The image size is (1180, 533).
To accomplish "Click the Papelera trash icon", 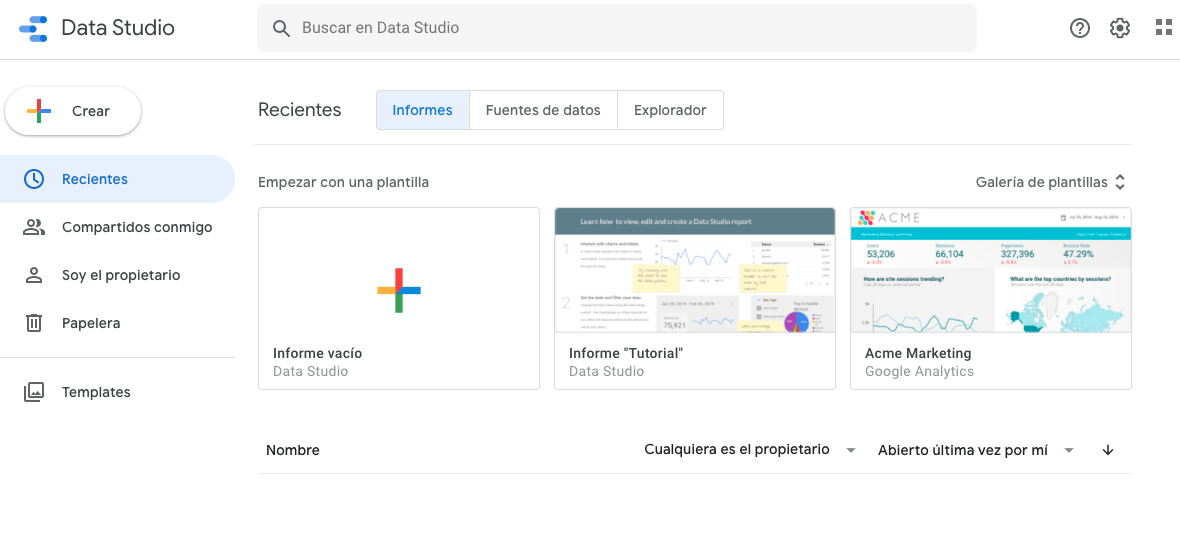I will pos(34,323).
